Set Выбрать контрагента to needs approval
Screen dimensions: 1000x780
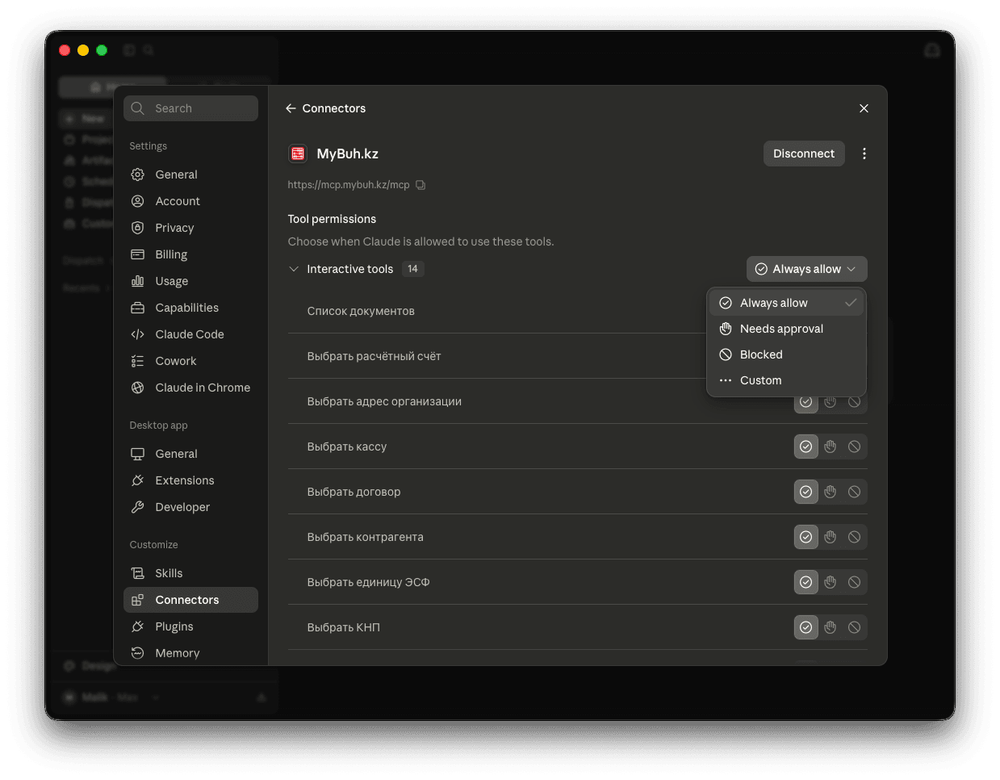point(830,537)
